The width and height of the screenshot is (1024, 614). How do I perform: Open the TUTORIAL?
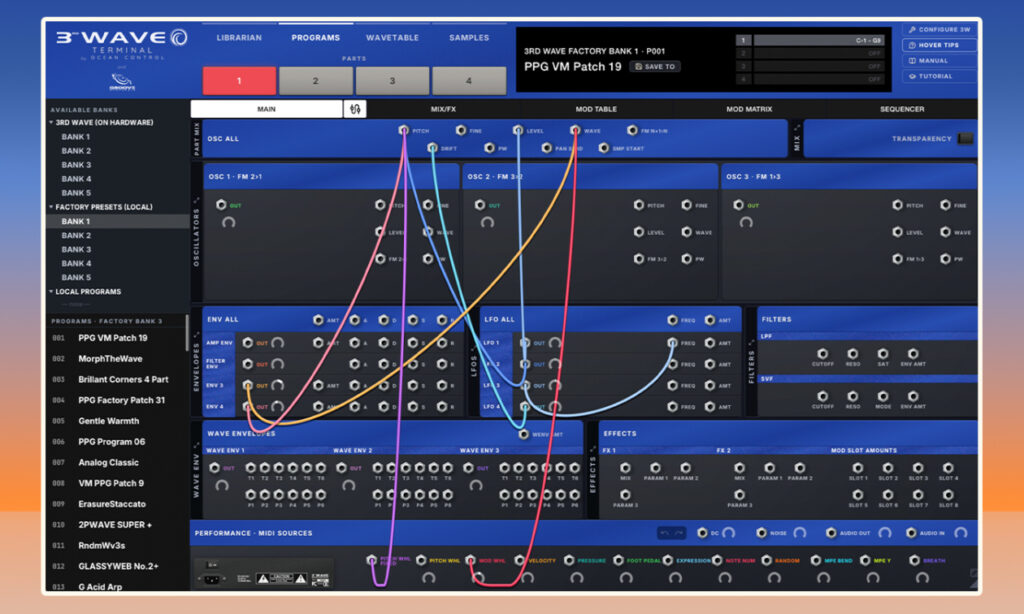point(939,76)
